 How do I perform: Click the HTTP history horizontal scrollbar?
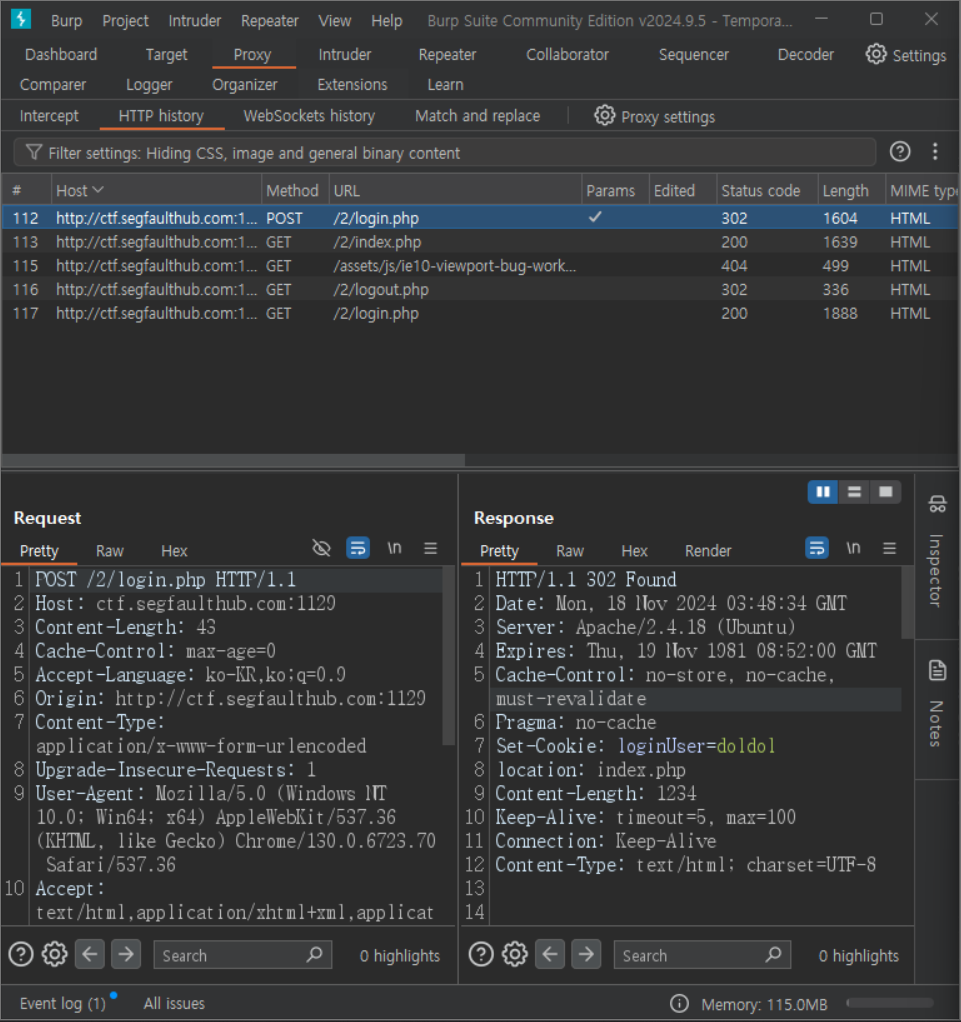click(x=233, y=460)
